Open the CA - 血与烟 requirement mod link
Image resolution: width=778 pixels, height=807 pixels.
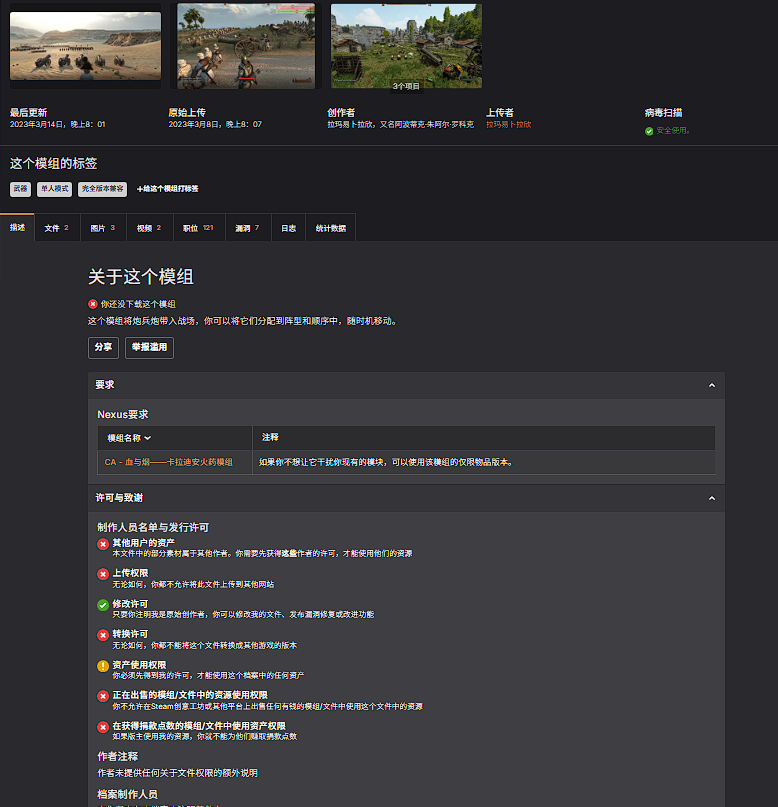169,462
